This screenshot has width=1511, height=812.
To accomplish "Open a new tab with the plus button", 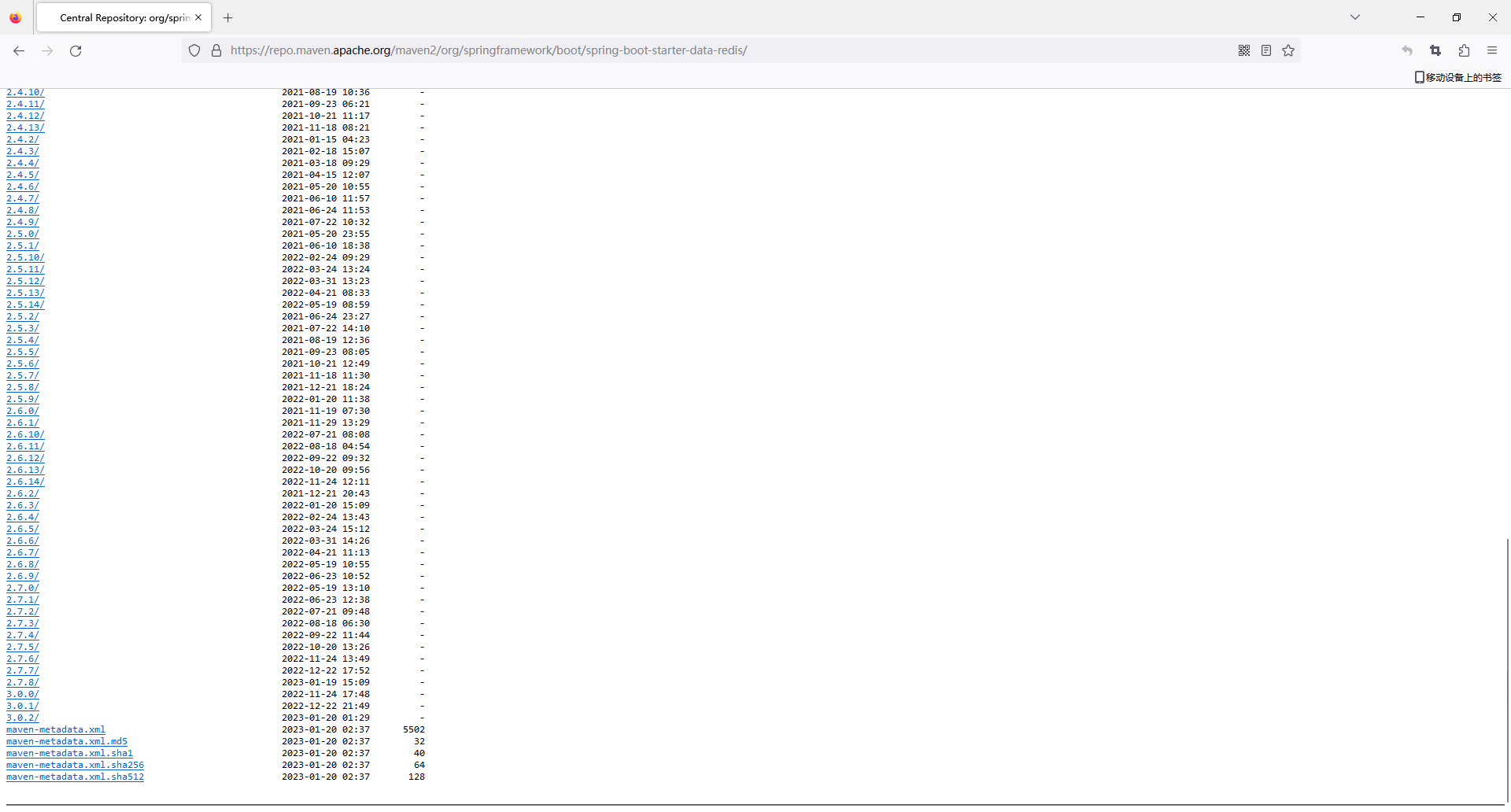I will pos(227,17).
